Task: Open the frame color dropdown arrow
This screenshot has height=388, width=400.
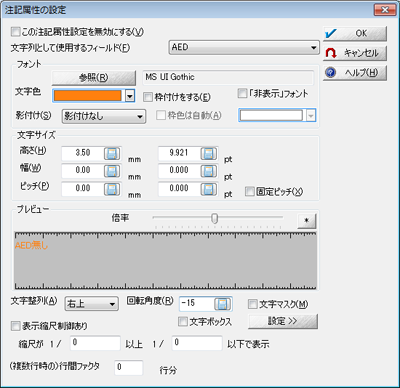Action: (311, 115)
